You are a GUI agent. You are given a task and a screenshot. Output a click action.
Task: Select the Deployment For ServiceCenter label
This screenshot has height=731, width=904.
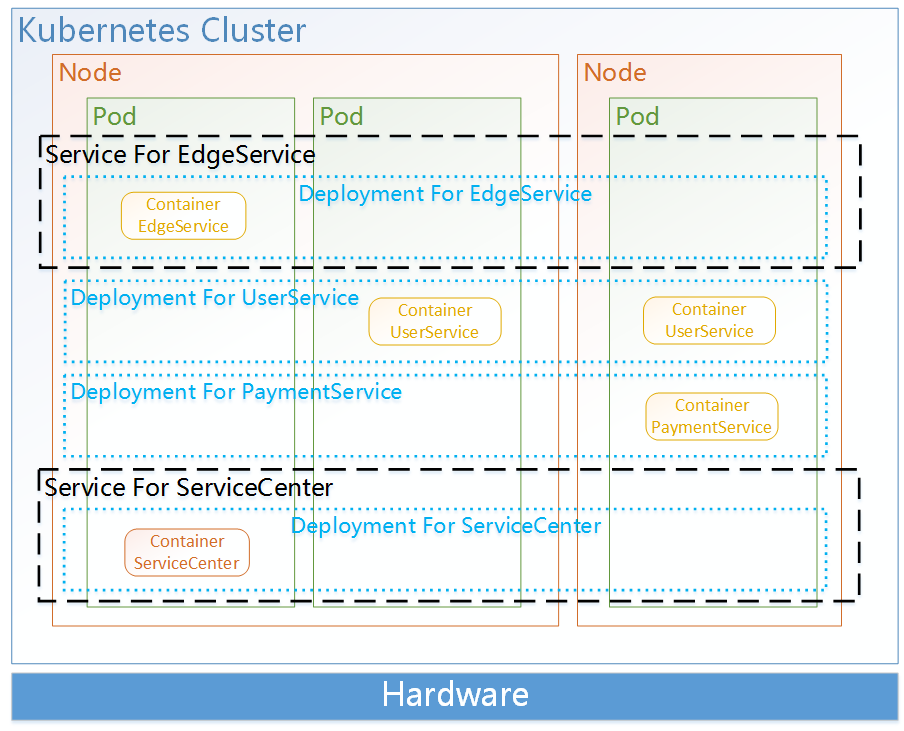[x=446, y=526]
